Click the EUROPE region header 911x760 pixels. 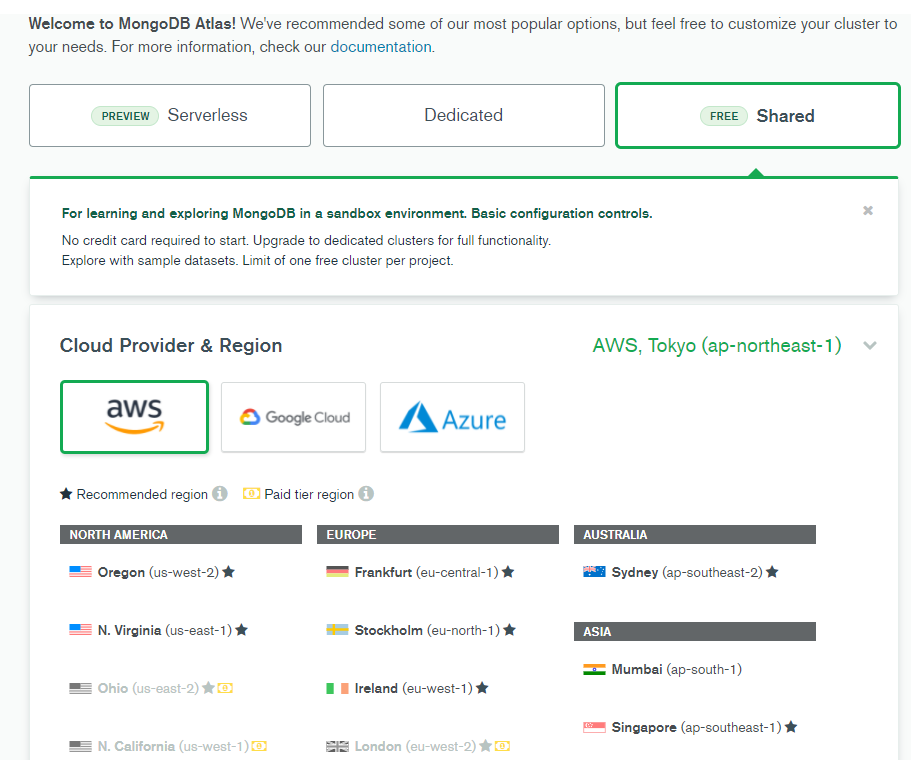437,535
